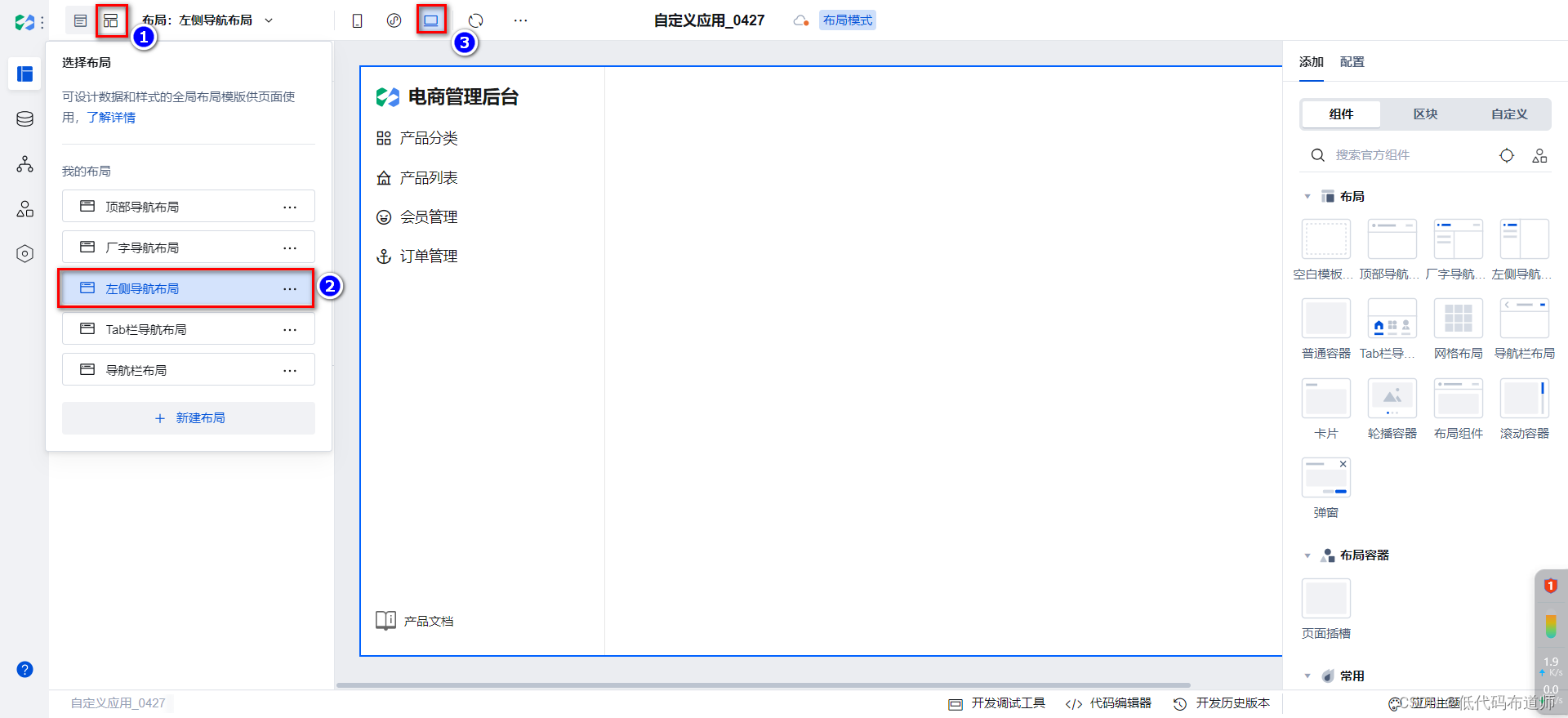The image size is (1568, 718).
Task: Click 产品分类 in the preview navigation
Action: click(x=417, y=139)
